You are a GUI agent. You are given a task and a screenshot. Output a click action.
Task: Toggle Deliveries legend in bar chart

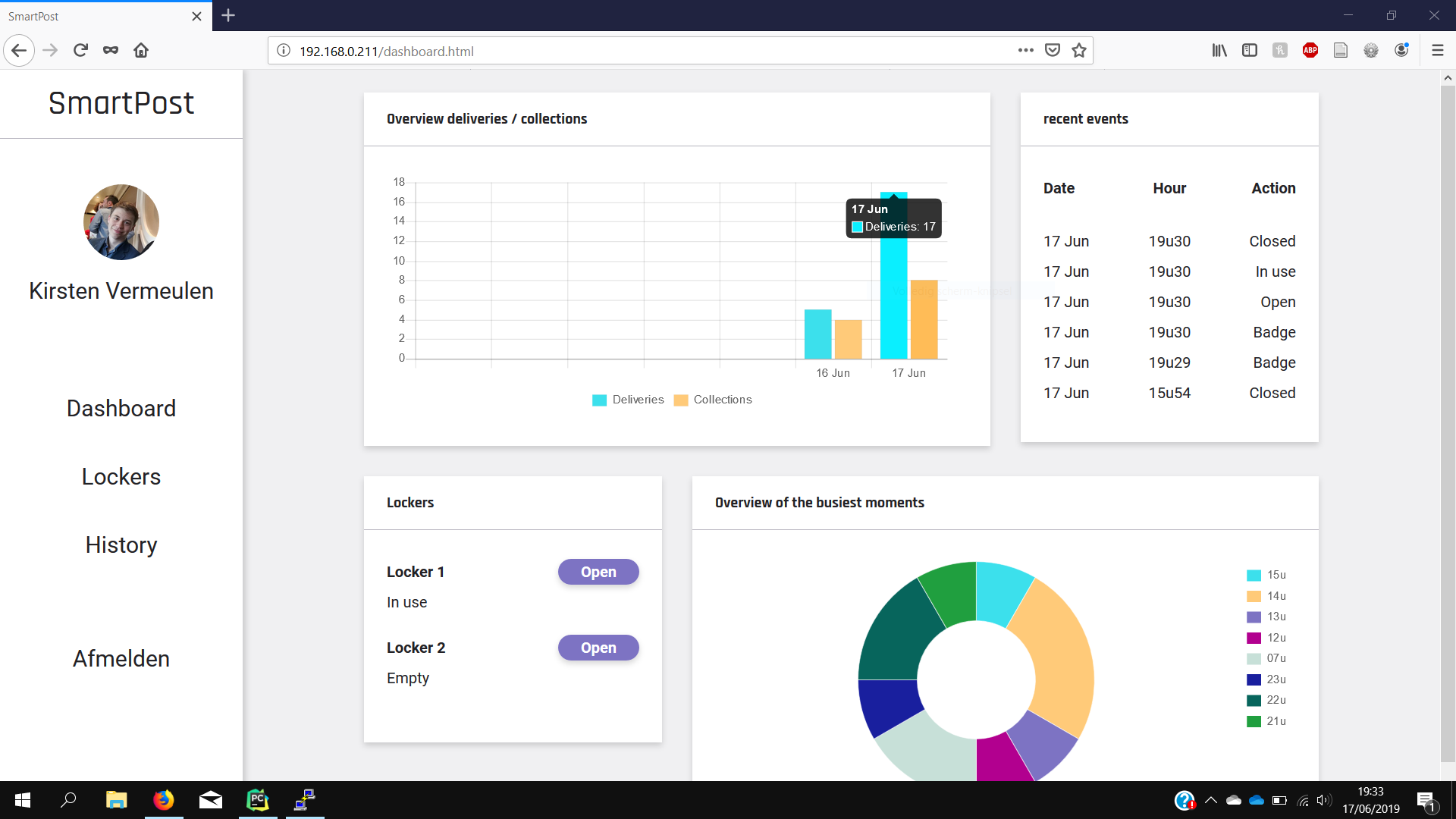pyautogui.click(x=628, y=400)
